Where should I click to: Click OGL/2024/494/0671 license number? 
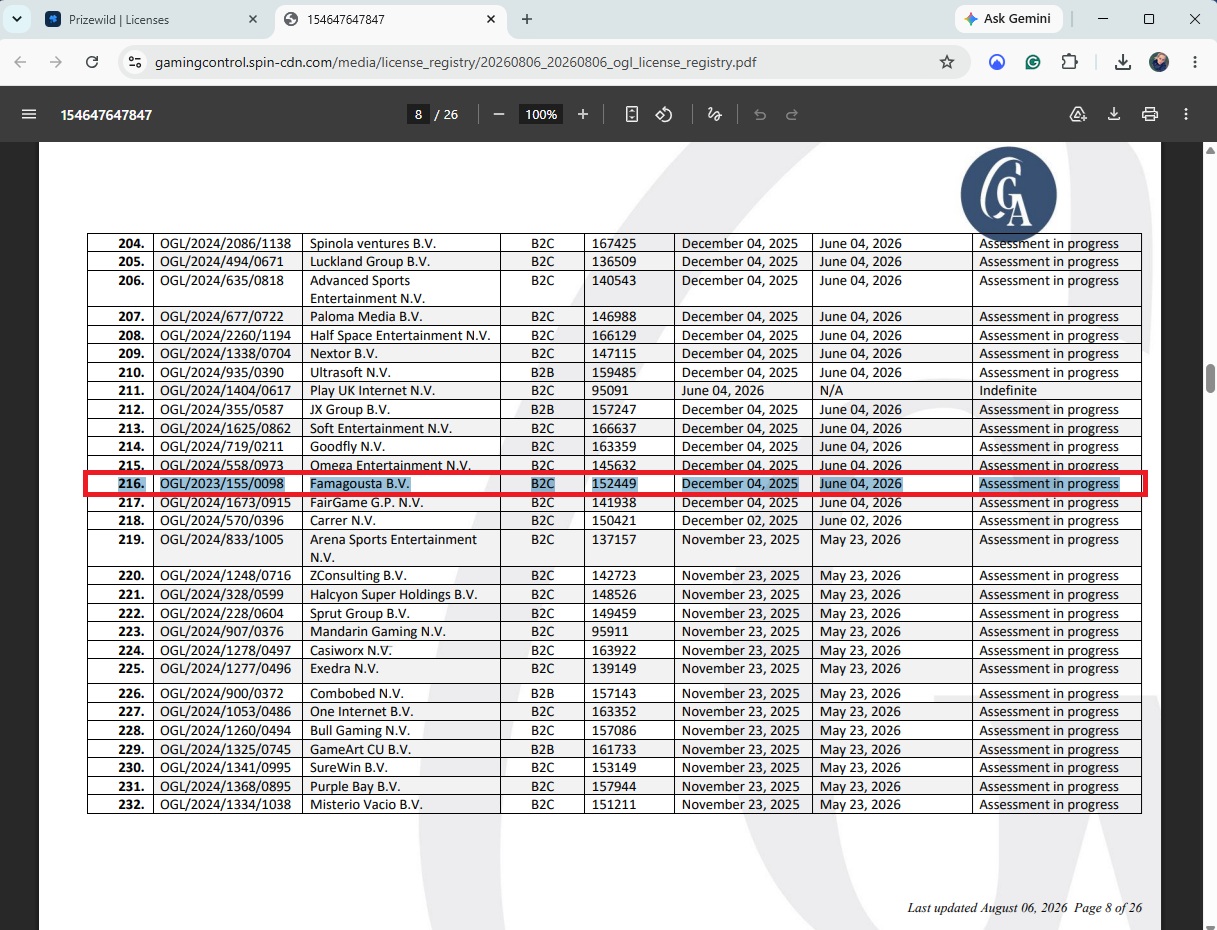[x=228, y=261]
